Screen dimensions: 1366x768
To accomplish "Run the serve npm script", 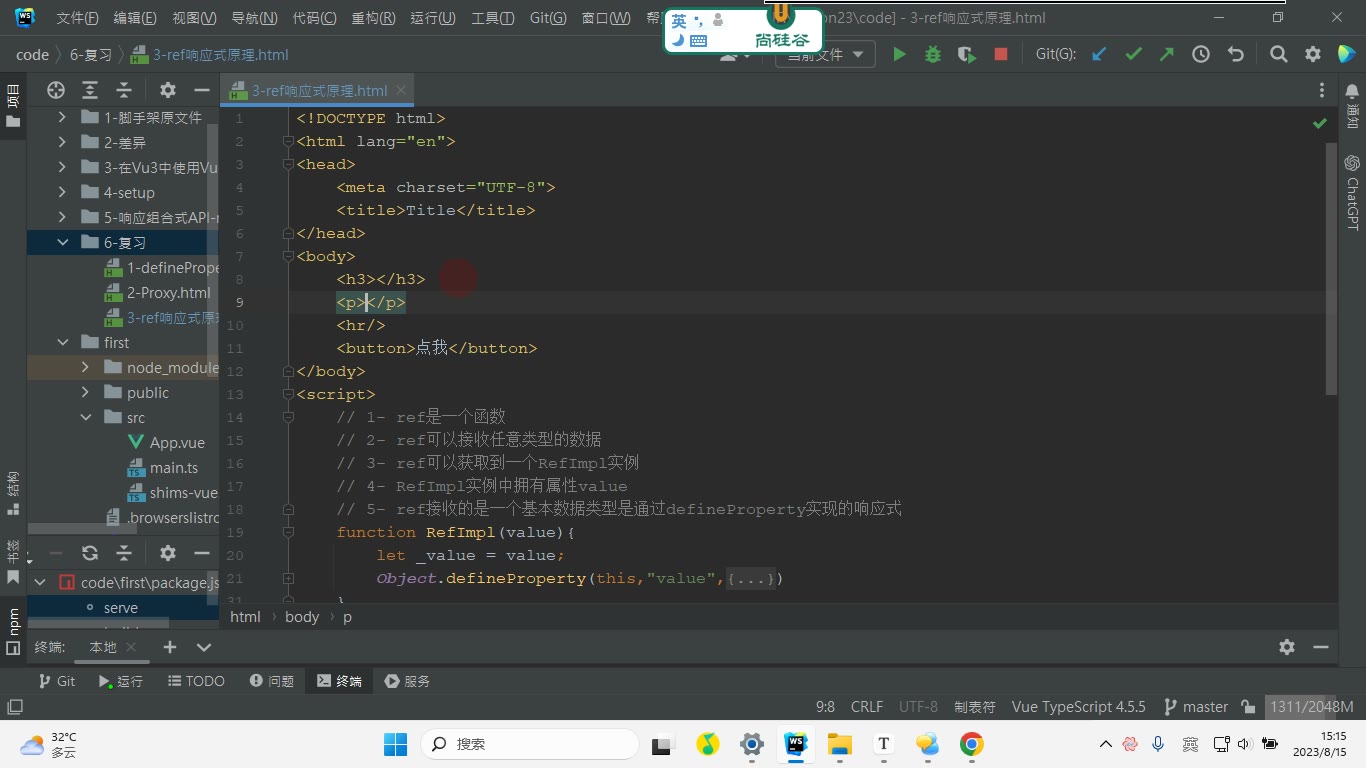I will click(x=121, y=607).
